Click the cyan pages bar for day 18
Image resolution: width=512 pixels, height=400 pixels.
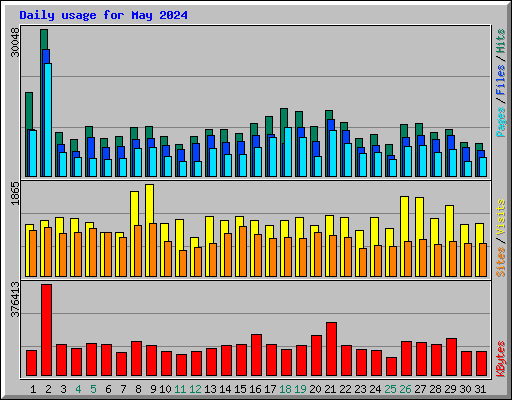tap(288, 152)
